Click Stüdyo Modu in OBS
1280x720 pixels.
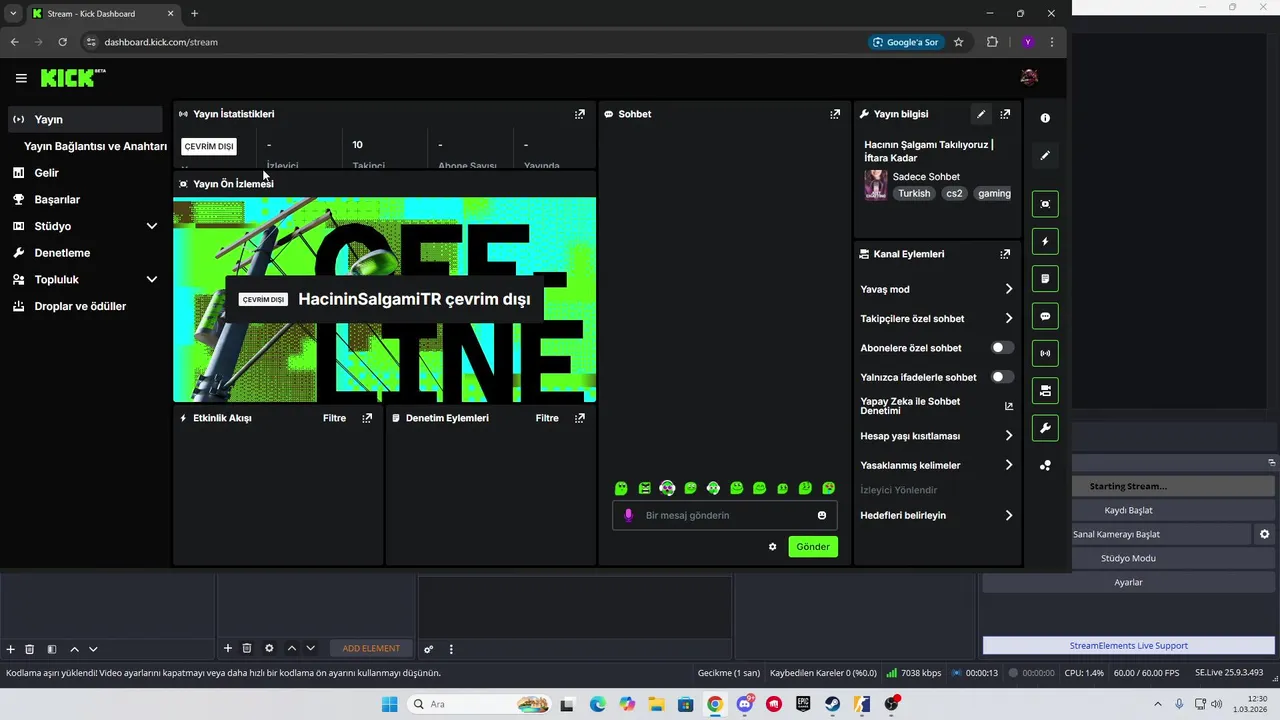(1128, 558)
